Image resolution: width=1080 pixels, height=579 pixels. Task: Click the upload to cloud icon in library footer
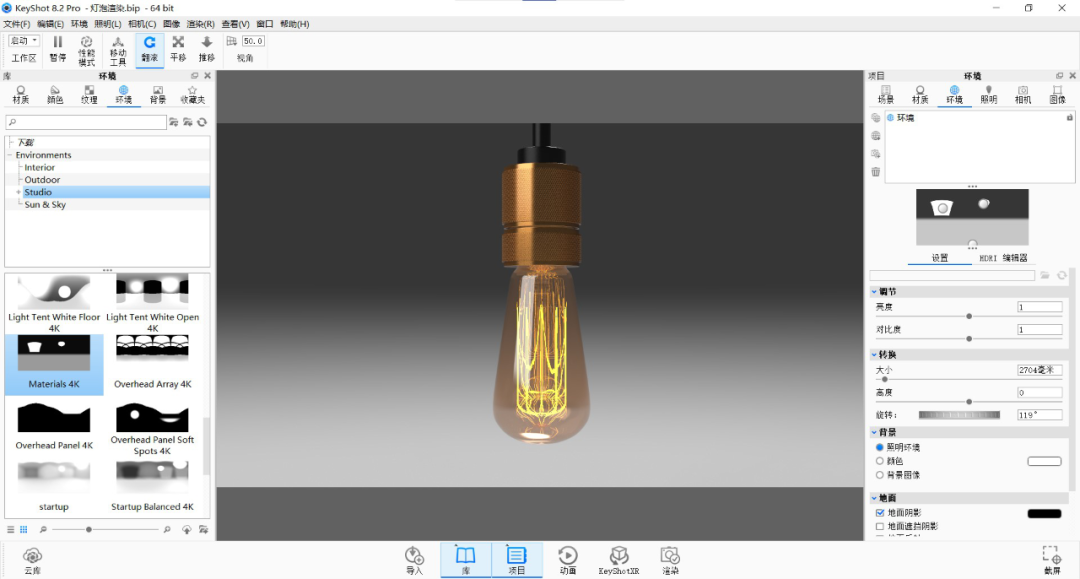(187, 529)
